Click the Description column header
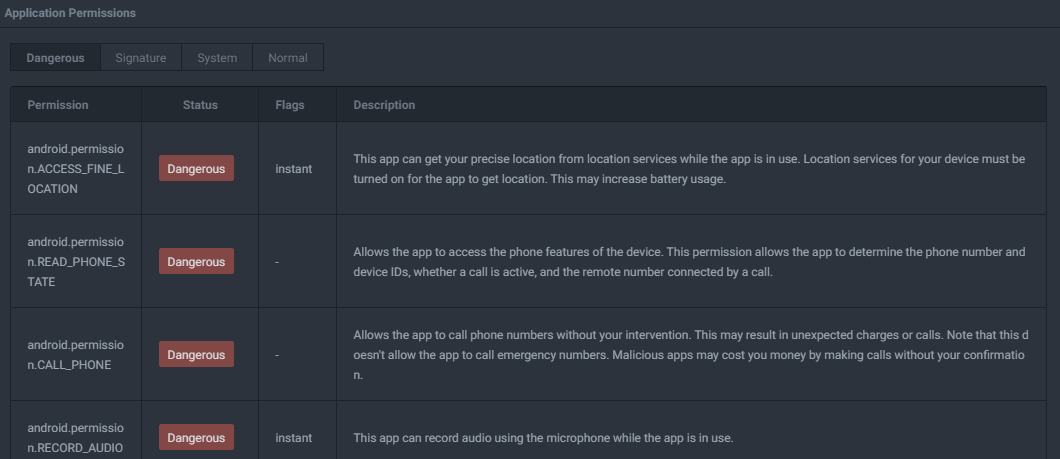This screenshot has width=1060, height=459. point(384,105)
